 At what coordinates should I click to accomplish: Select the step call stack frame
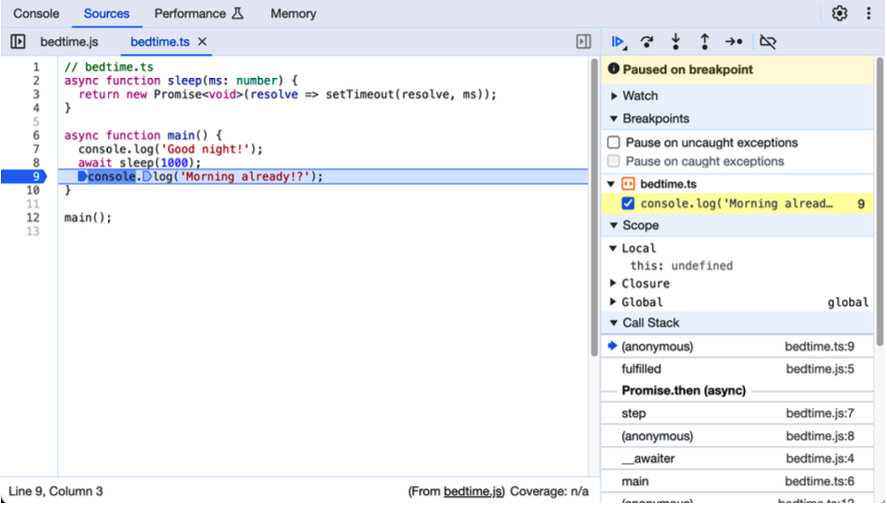tap(737, 414)
